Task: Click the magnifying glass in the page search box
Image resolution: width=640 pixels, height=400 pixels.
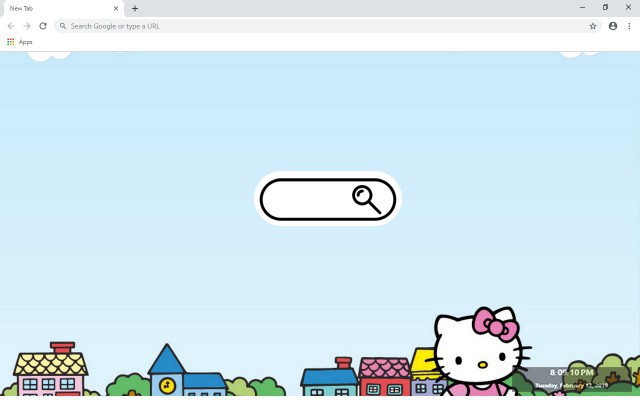Action: (x=367, y=199)
